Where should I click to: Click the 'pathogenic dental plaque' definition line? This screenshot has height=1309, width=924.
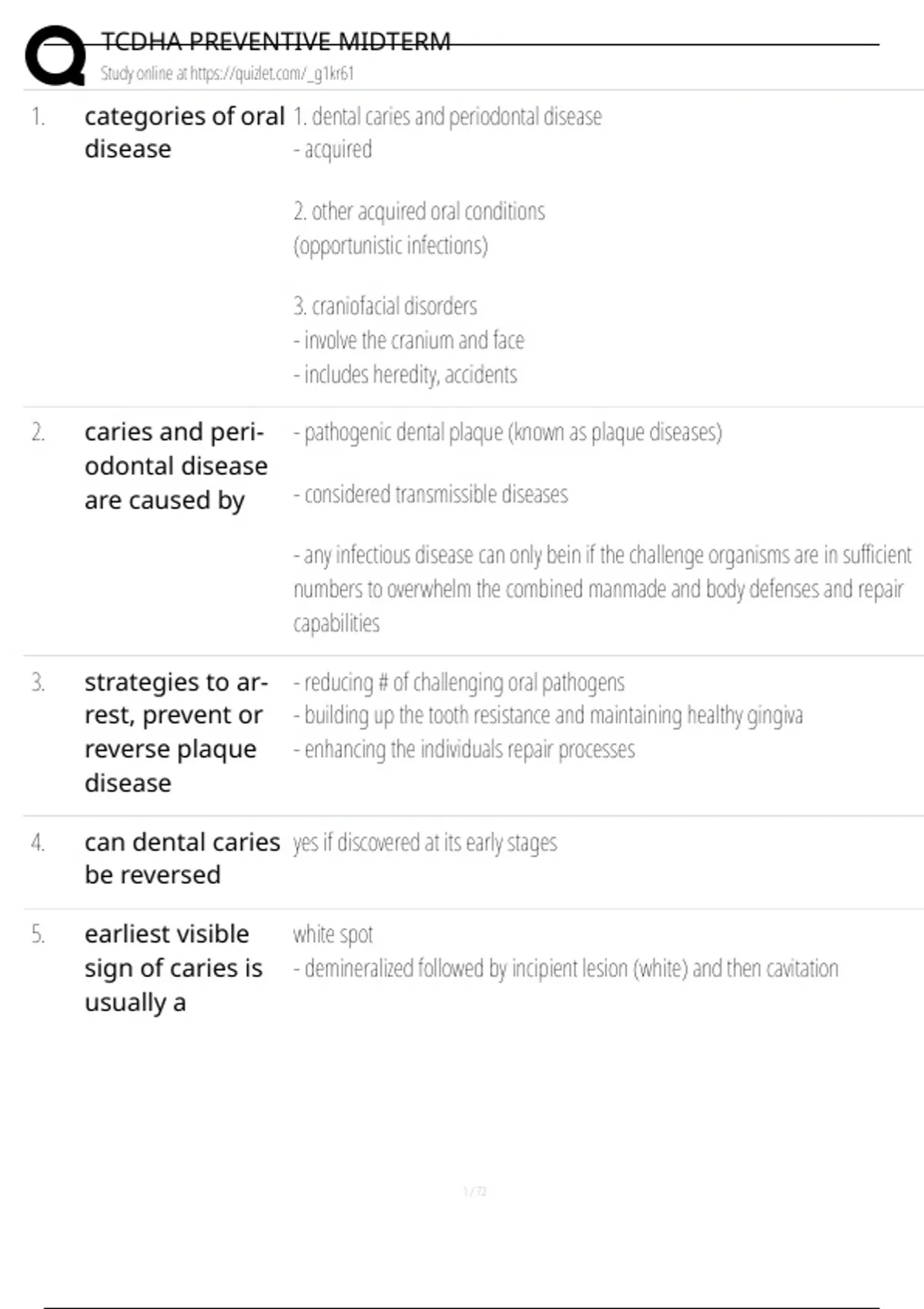(x=507, y=433)
